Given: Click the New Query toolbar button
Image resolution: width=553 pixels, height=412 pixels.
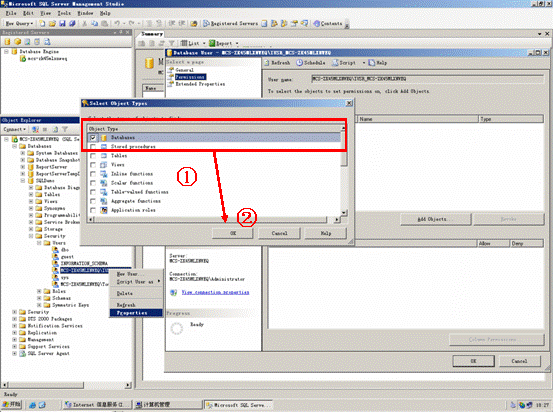Looking at the screenshot, I should (x=19, y=24).
